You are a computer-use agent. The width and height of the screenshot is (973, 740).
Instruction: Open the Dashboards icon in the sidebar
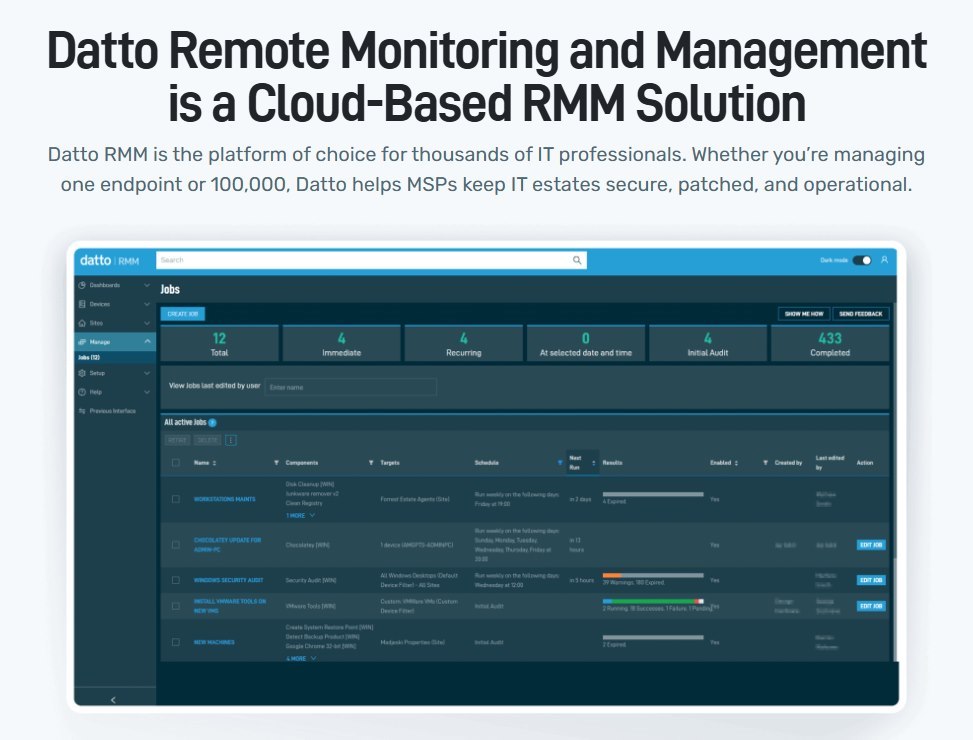(x=81, y=286)
